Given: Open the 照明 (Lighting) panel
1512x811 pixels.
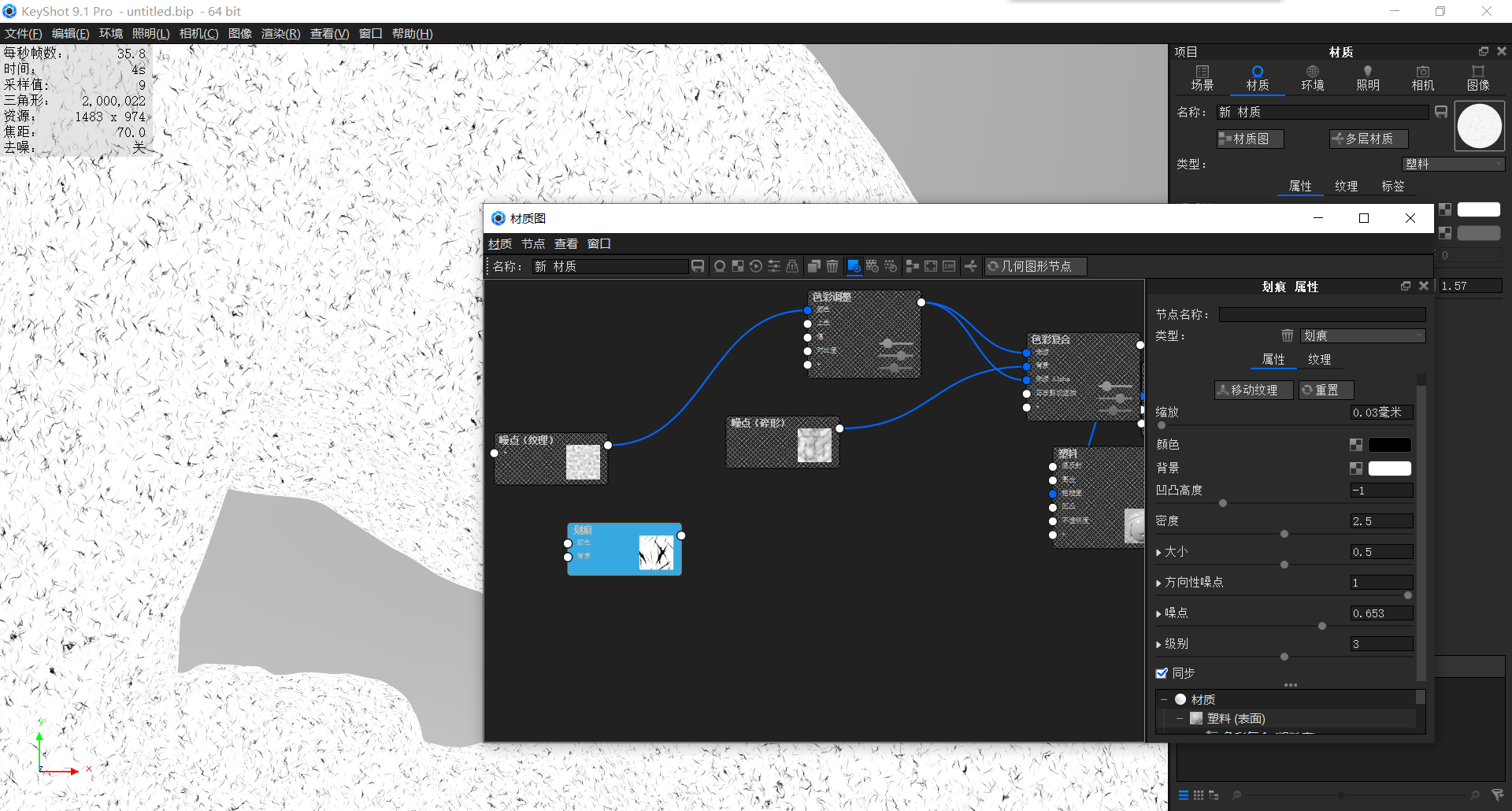Looking at the screenshot, I should (1368, 77).
